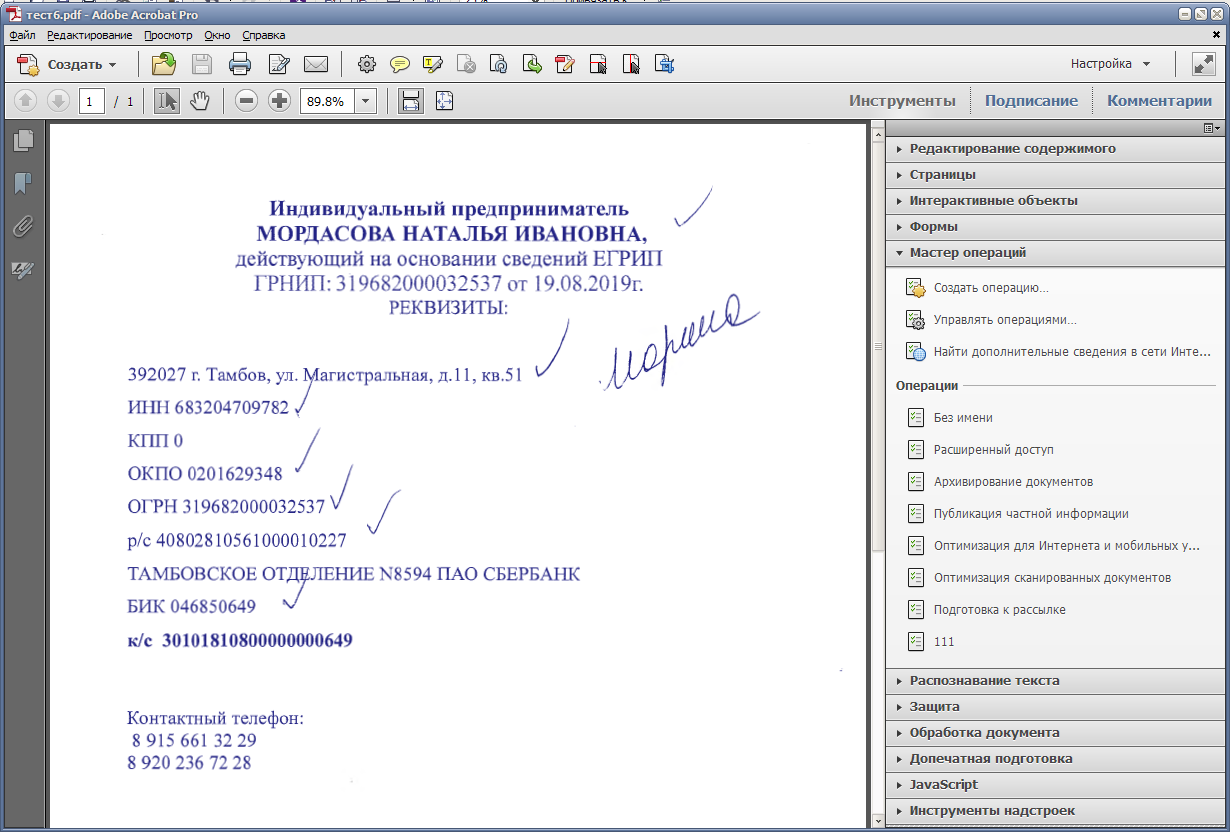
Task: Open bookmarks panel in sidebar
Action: (23, 183)
